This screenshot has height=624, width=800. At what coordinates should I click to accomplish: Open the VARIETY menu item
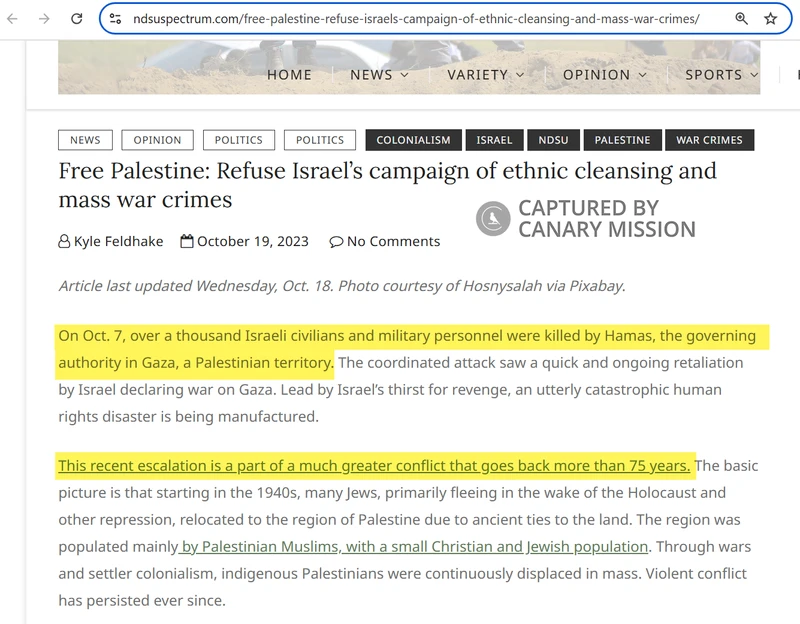[x=478, y=75]
